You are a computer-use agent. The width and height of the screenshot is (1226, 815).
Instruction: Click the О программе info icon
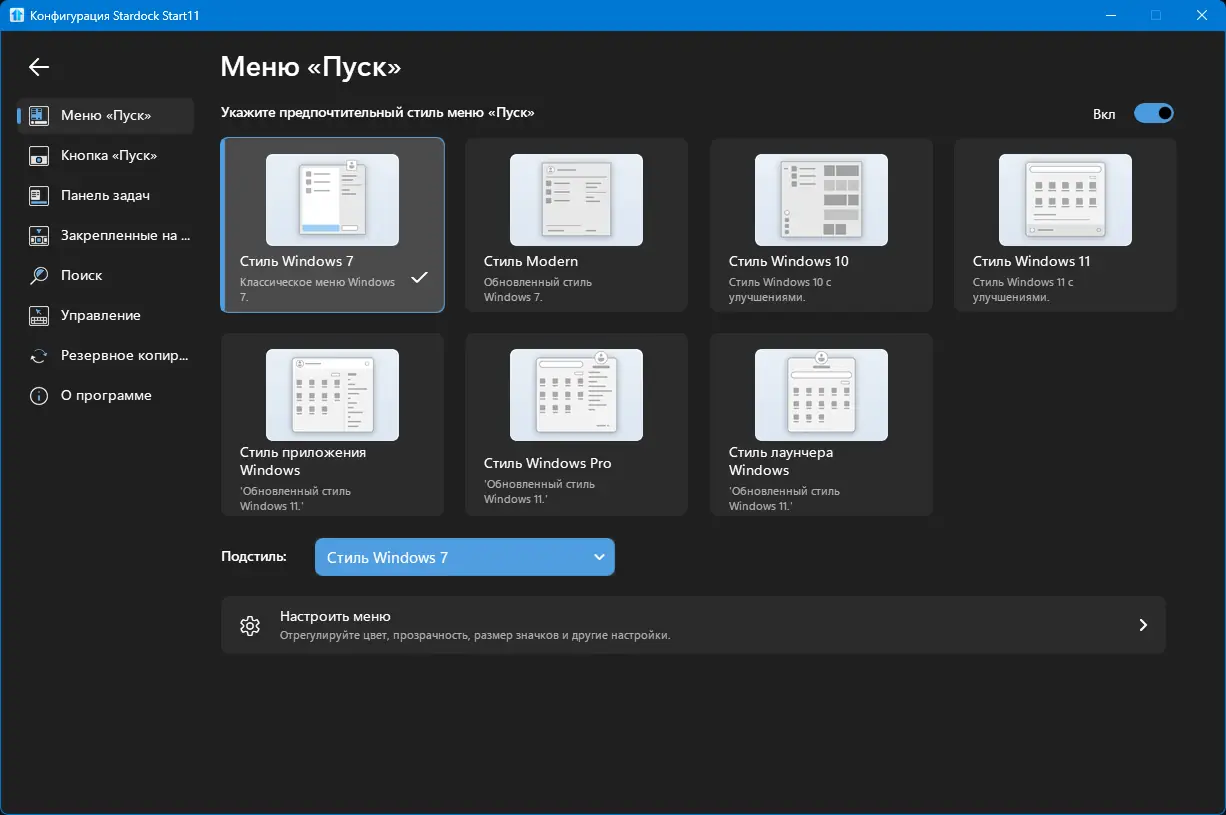[39, 396]
